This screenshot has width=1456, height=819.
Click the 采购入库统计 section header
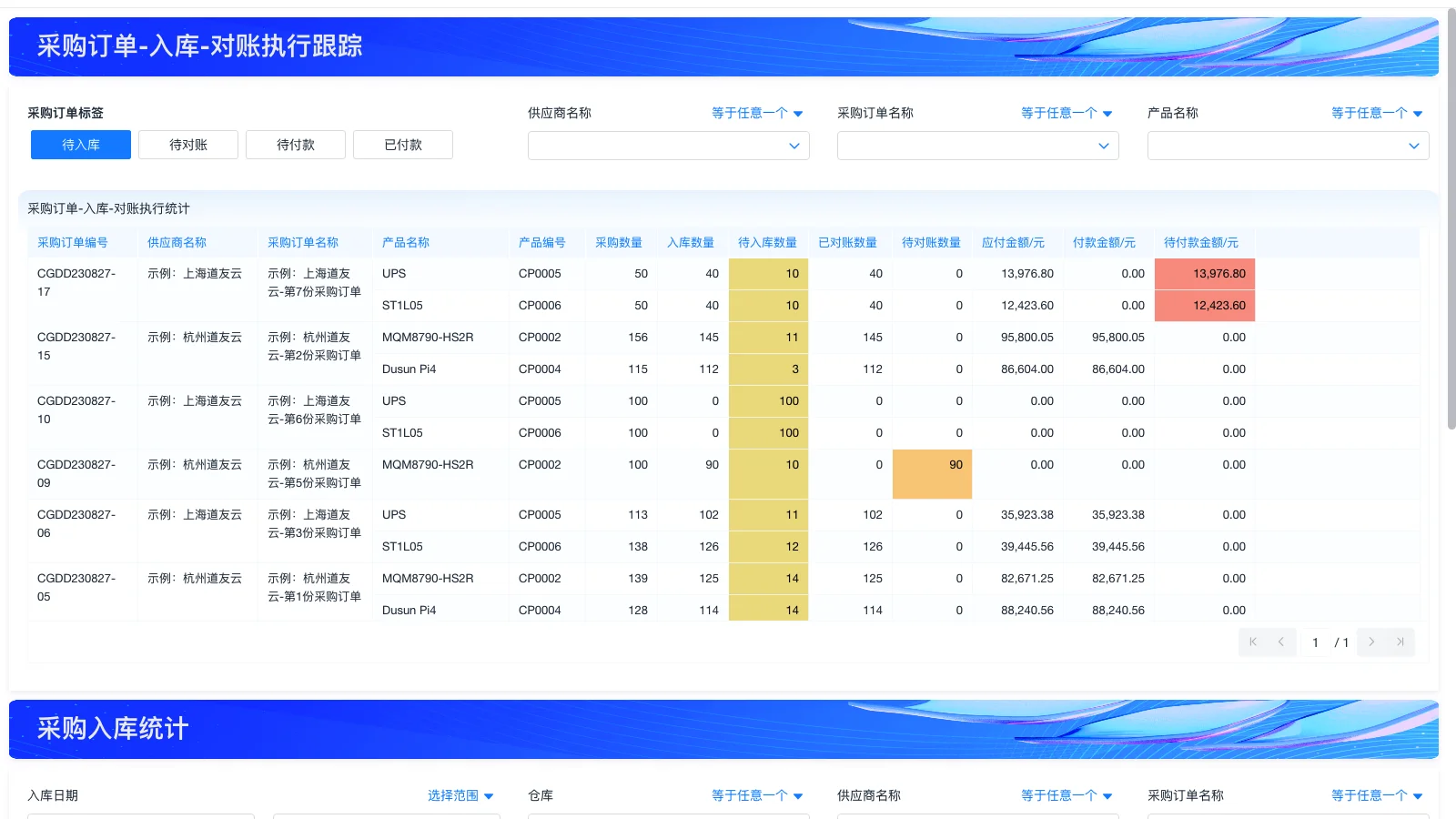click(111, 728)
